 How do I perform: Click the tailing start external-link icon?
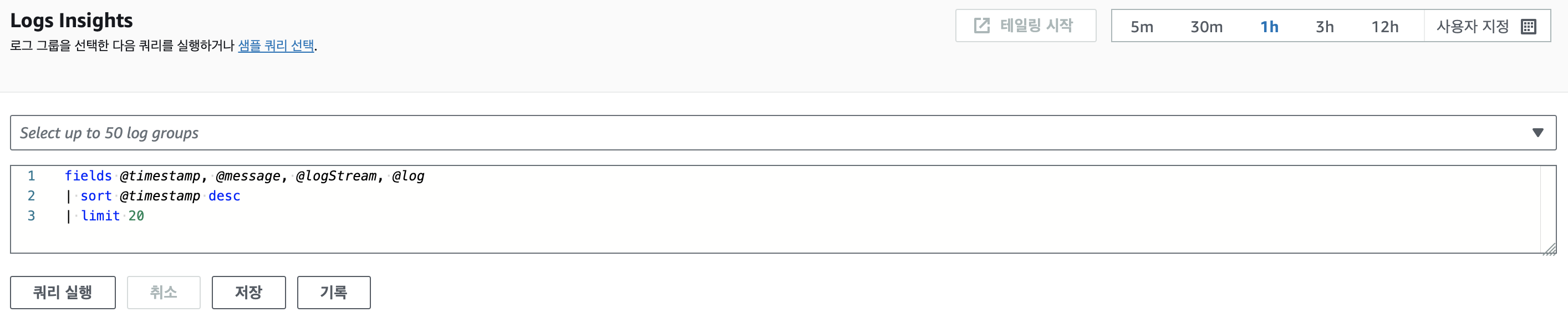981,26
